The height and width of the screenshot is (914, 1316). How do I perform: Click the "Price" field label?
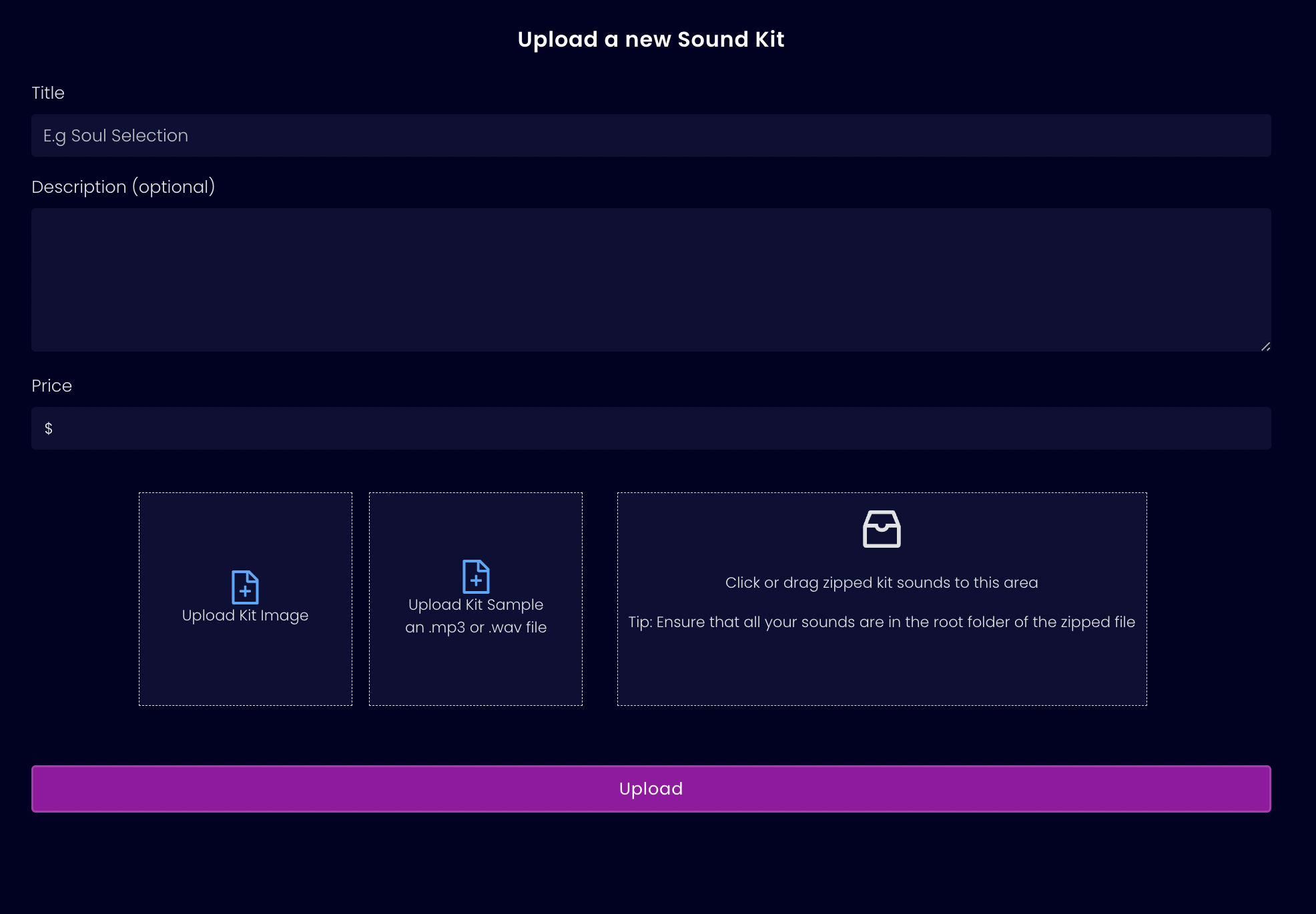click(51, 386)
